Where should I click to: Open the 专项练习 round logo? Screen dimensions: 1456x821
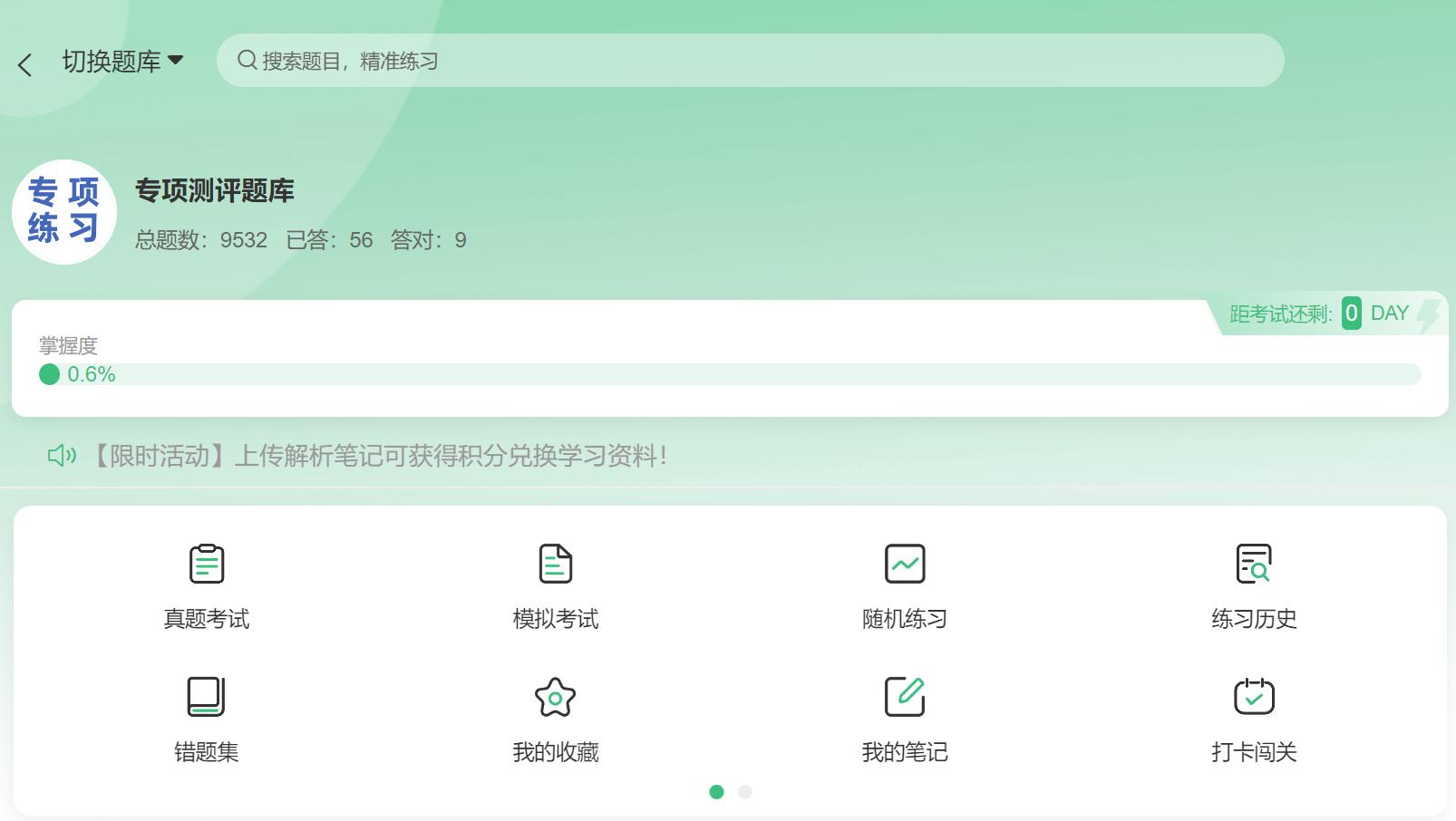pos(64,212)
